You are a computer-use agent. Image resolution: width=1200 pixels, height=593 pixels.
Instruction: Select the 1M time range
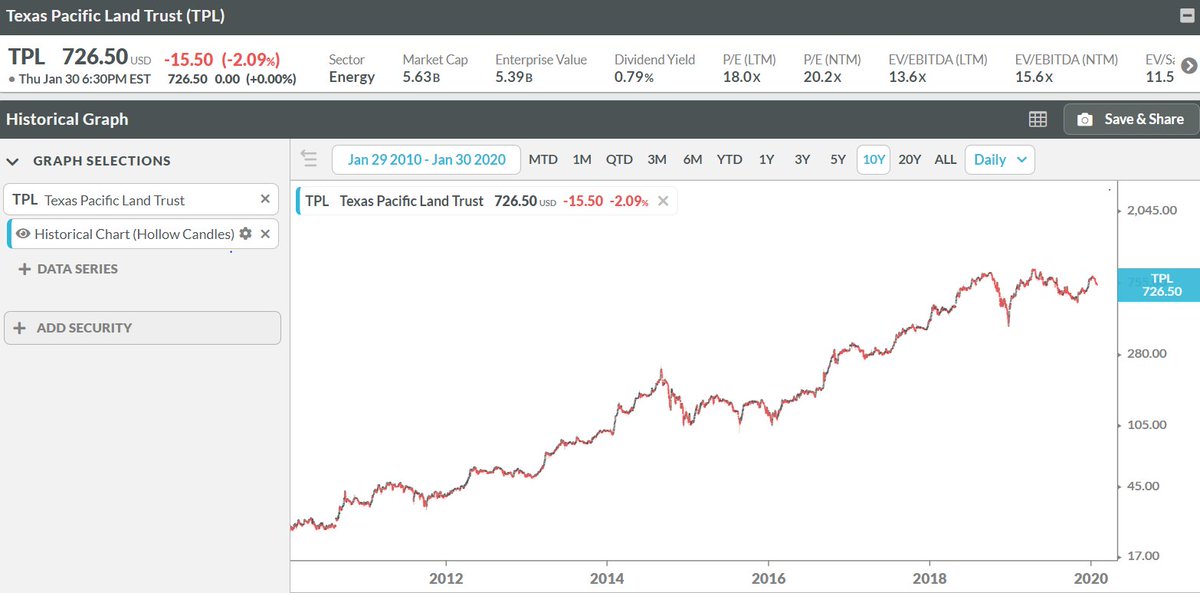pos(582,159)
